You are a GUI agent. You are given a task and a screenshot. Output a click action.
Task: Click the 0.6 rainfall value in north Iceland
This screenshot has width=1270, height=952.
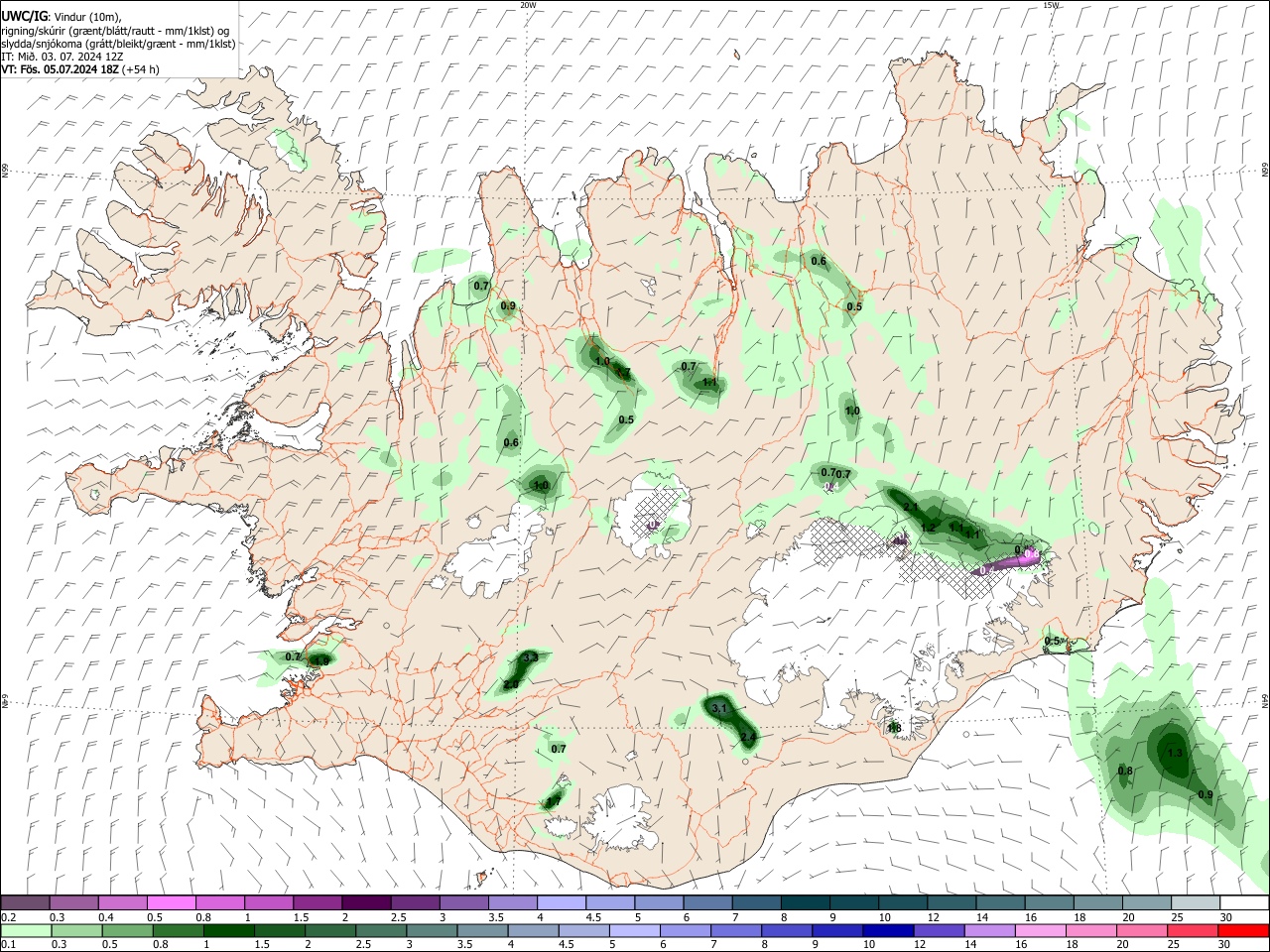click(x=819, y=261)
